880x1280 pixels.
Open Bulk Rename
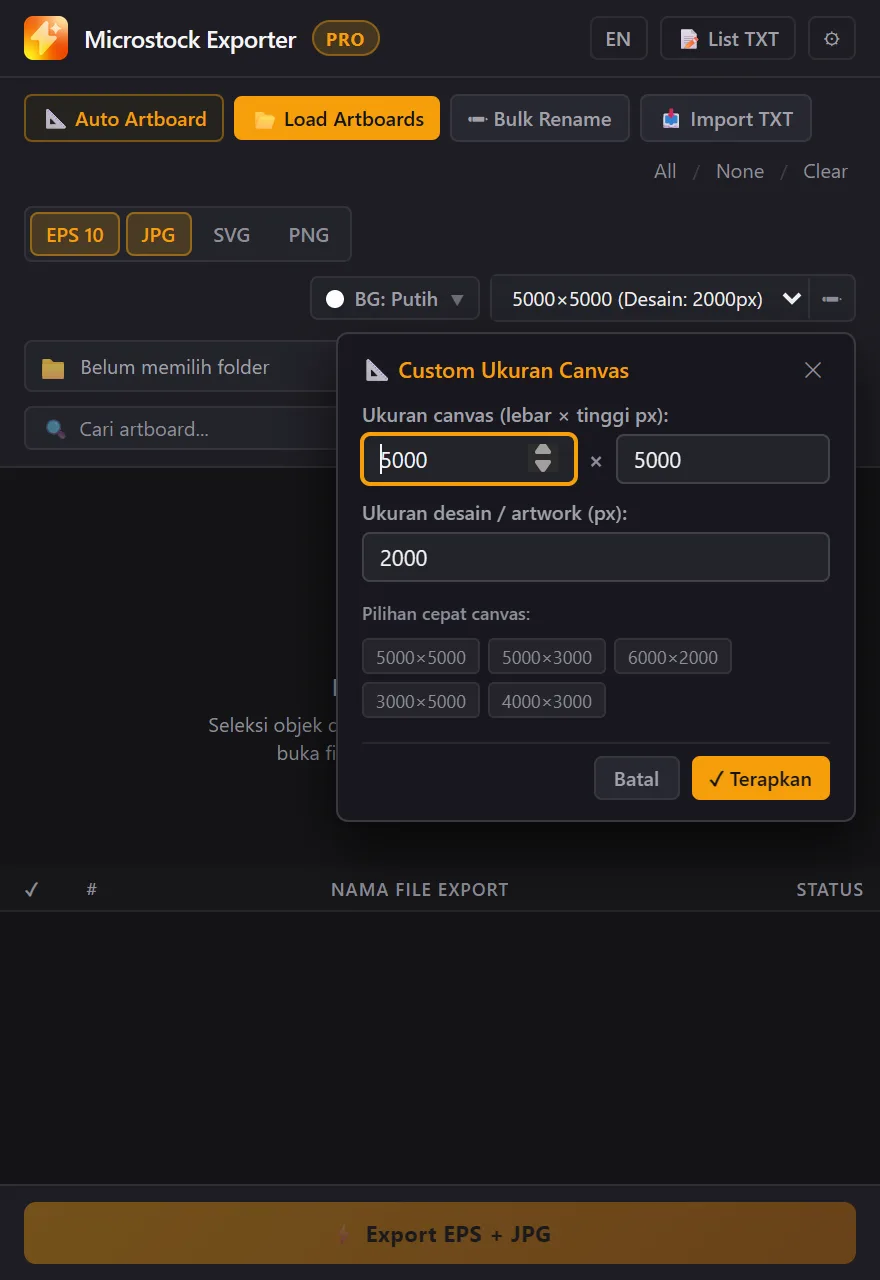click(540, 119)
